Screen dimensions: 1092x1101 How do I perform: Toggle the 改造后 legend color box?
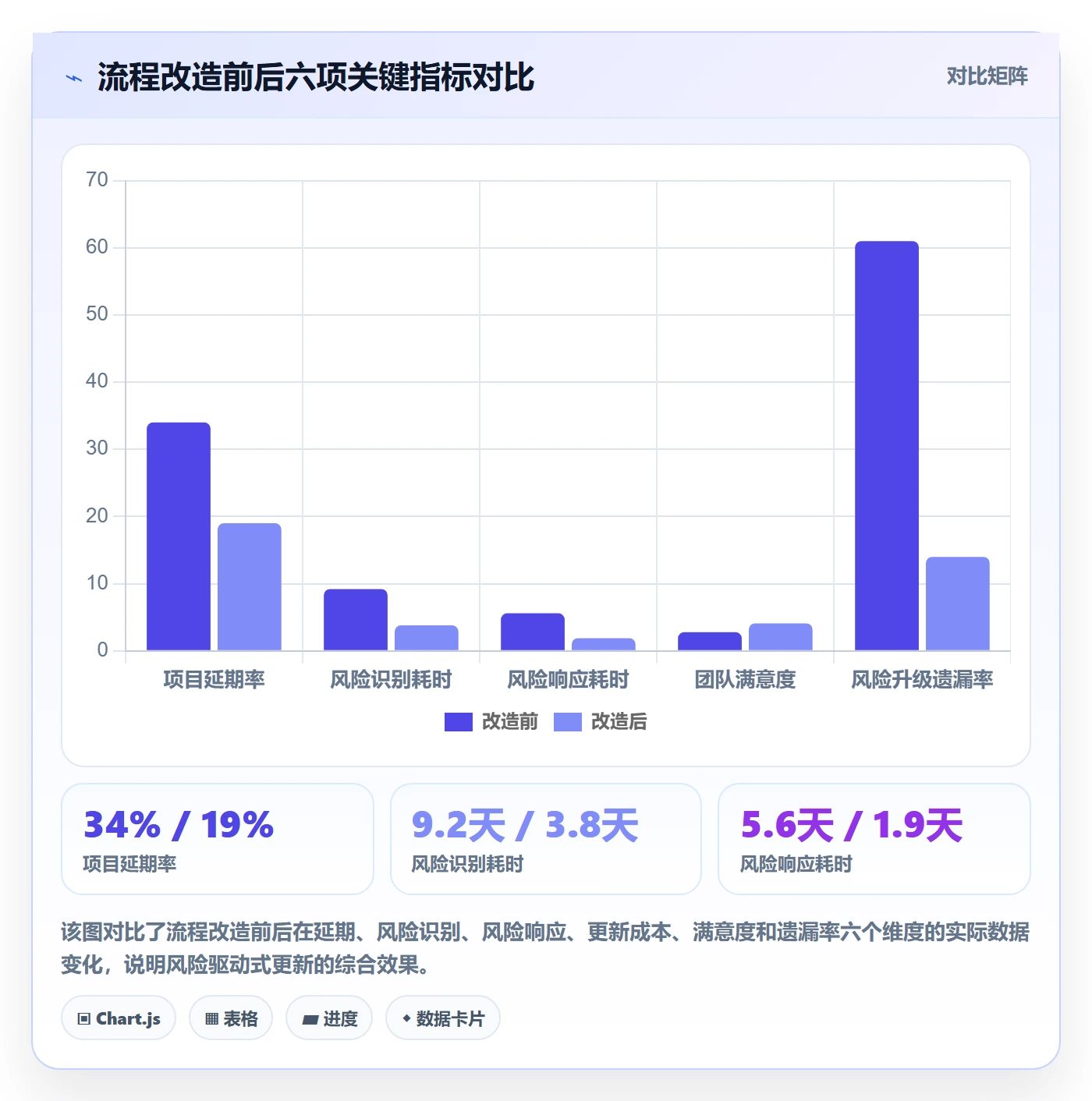(x=567, y=722)
